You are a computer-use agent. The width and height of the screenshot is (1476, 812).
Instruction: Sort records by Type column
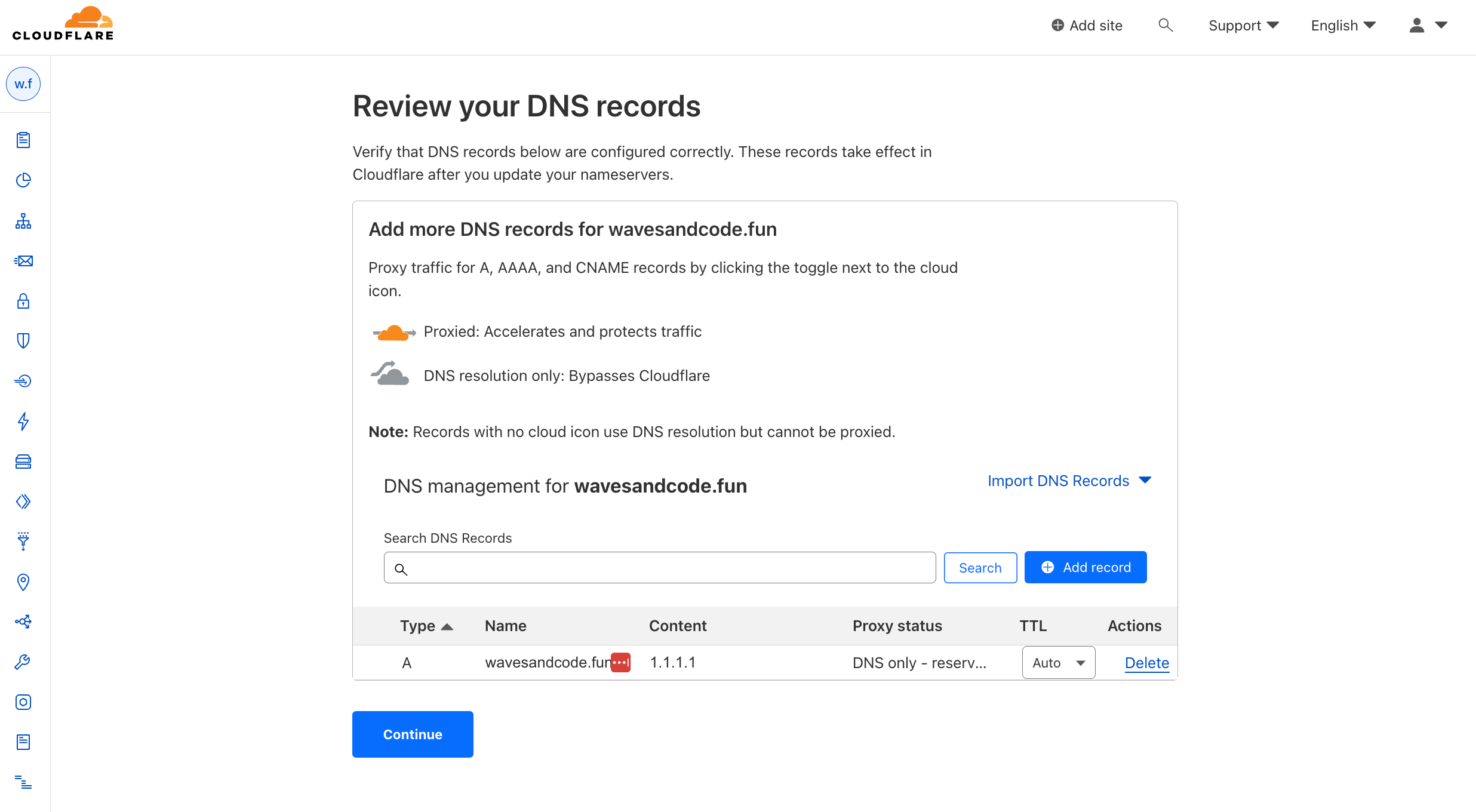tap(426, 626)
